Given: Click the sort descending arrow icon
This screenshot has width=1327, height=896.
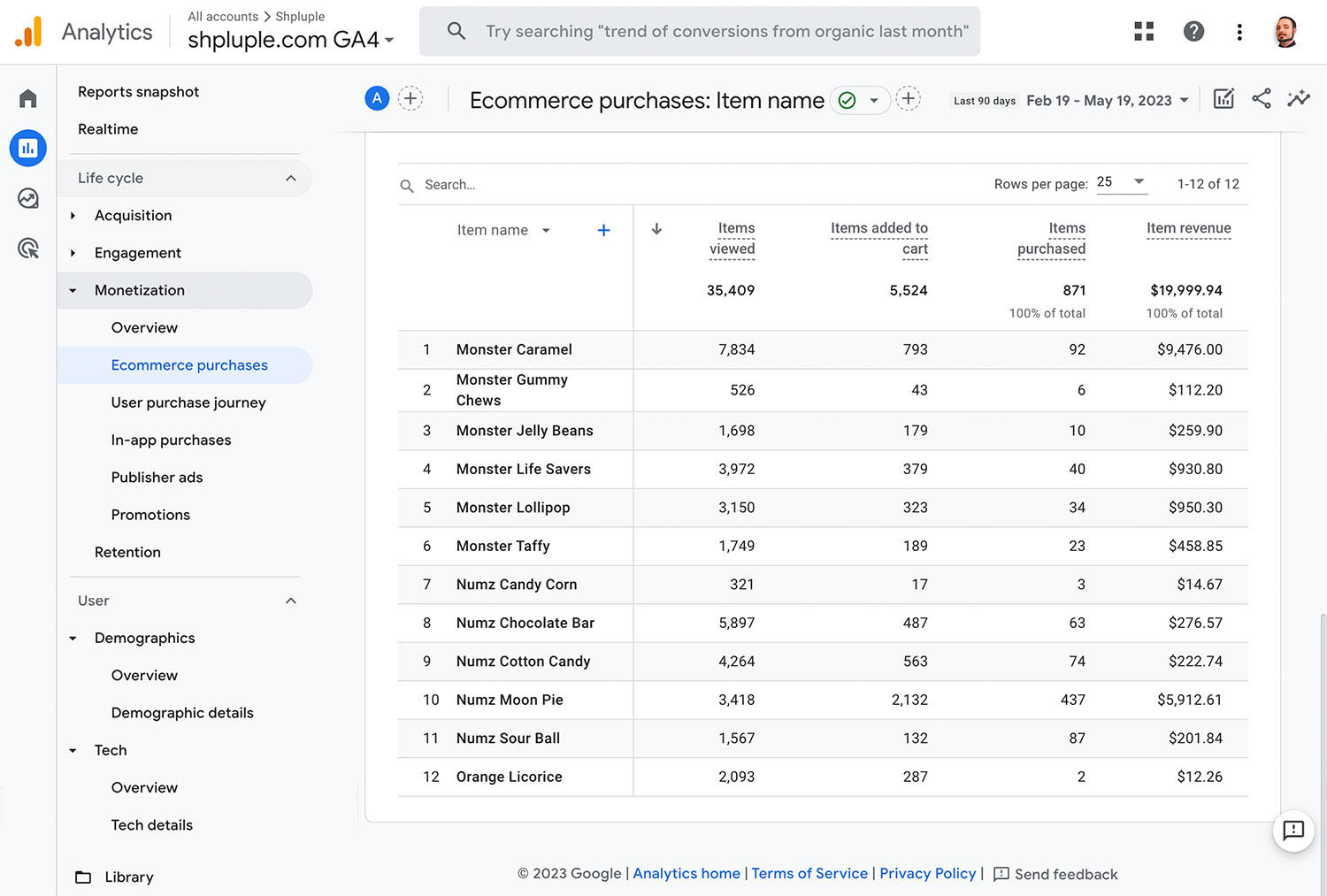Looking at the screenshot, I should click(656, 229).
